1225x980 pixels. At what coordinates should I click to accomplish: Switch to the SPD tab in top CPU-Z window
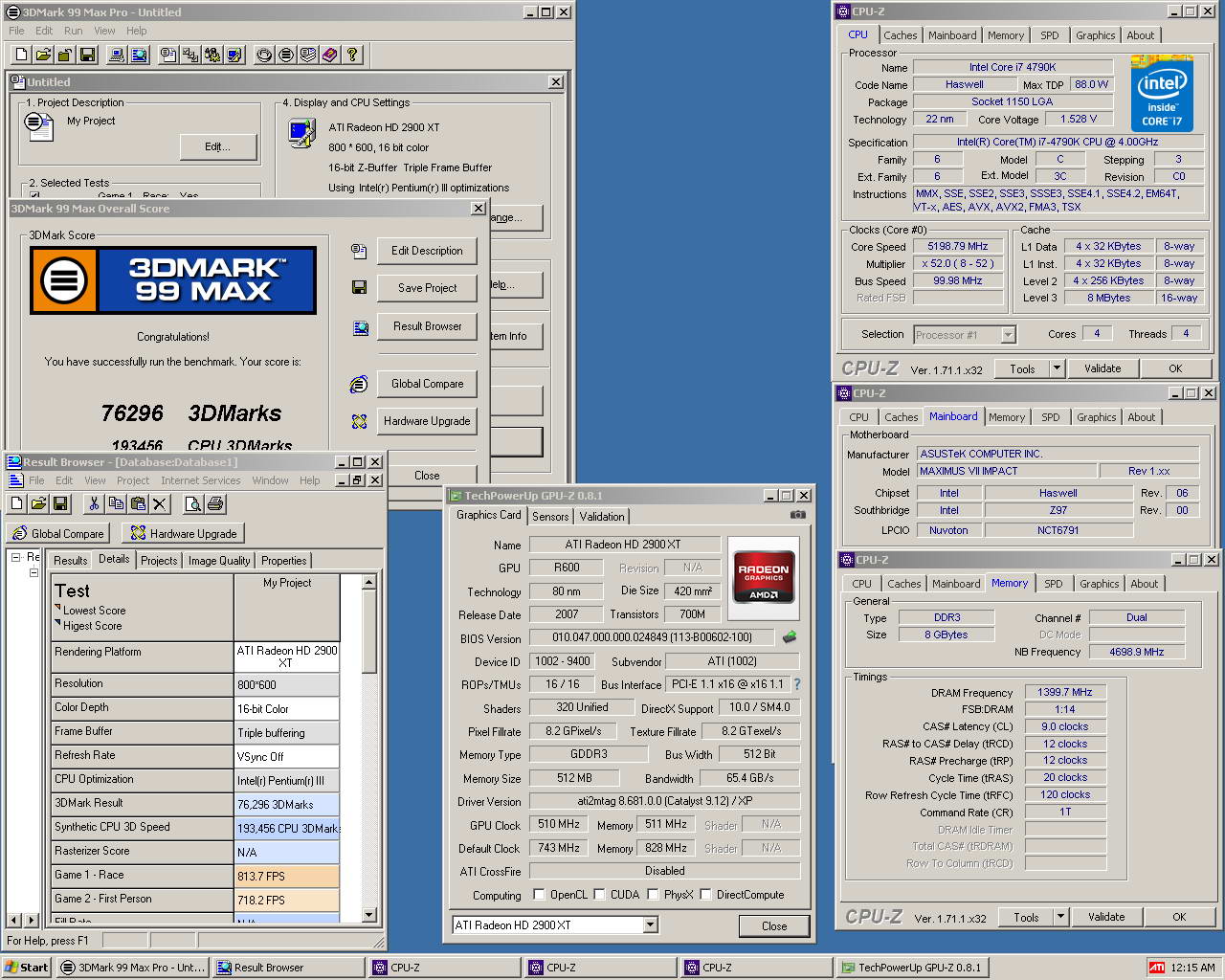(1050, 35)
